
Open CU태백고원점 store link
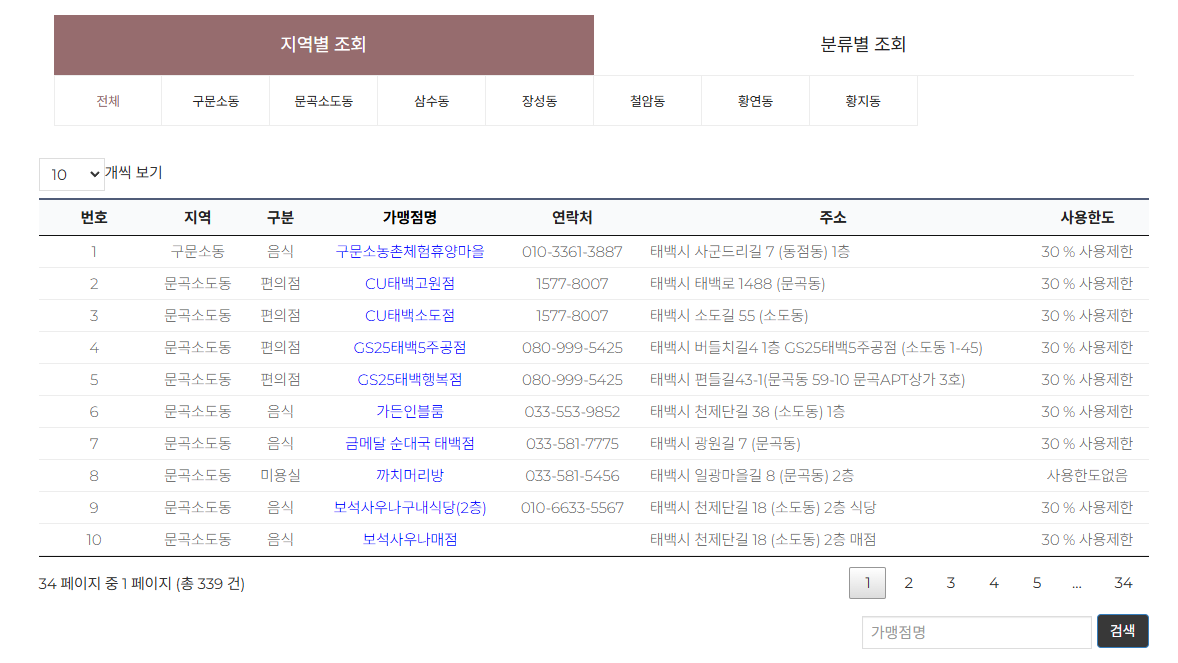pos(409,284)
